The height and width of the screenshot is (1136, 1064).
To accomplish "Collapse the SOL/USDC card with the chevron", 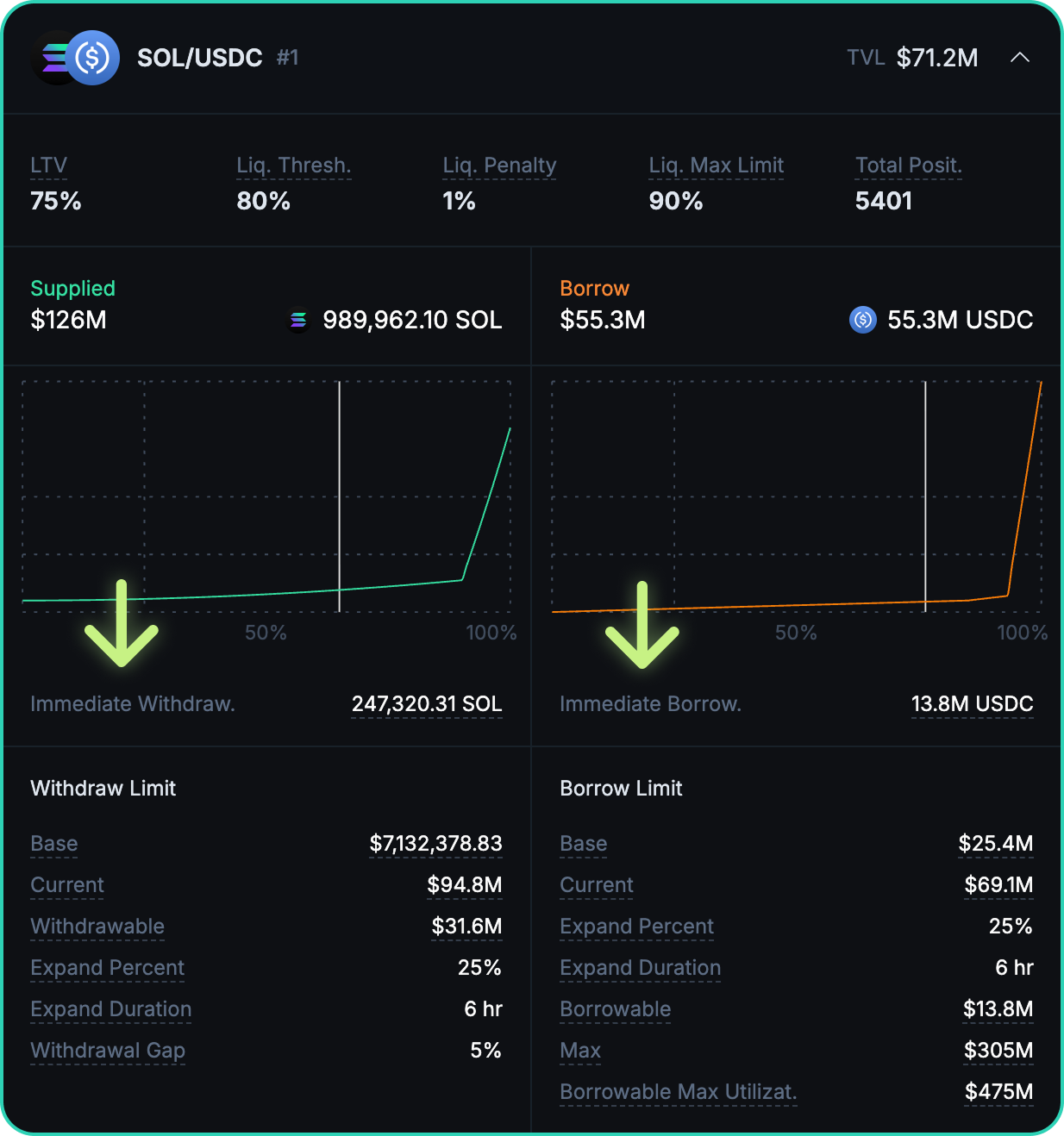I will pos(1021,58).
